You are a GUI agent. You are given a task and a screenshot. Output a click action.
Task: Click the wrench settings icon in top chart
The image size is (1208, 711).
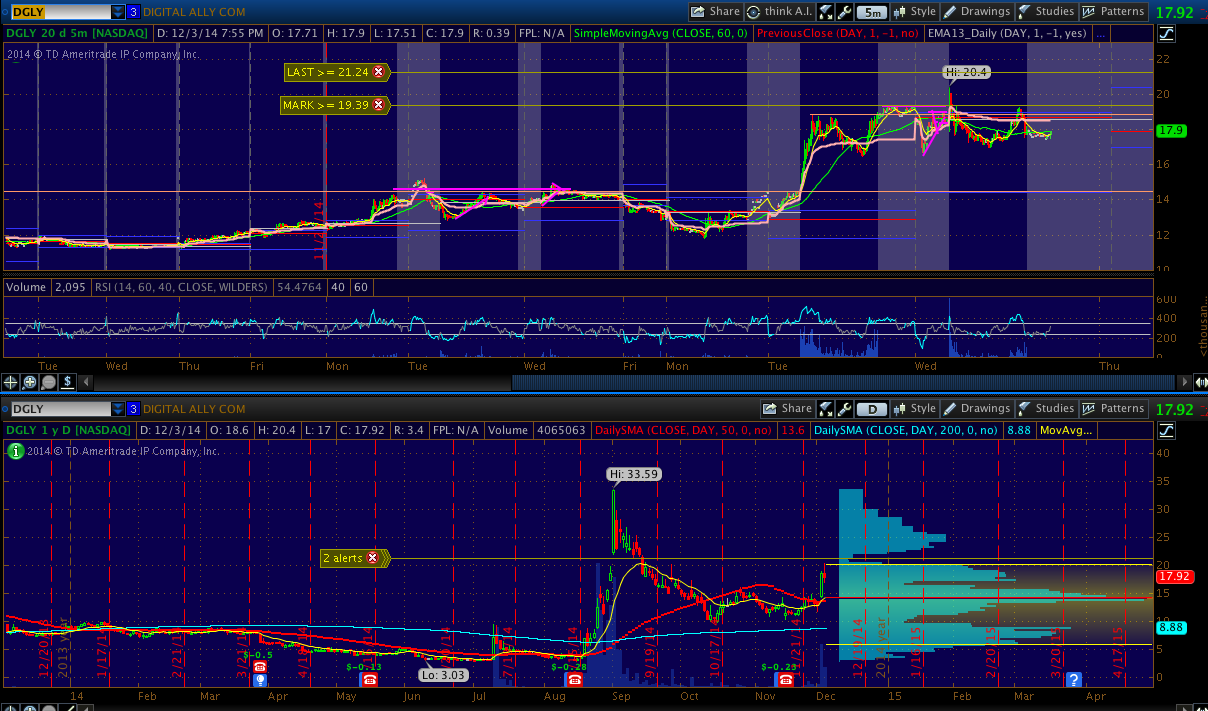click(x=845, y=12)
